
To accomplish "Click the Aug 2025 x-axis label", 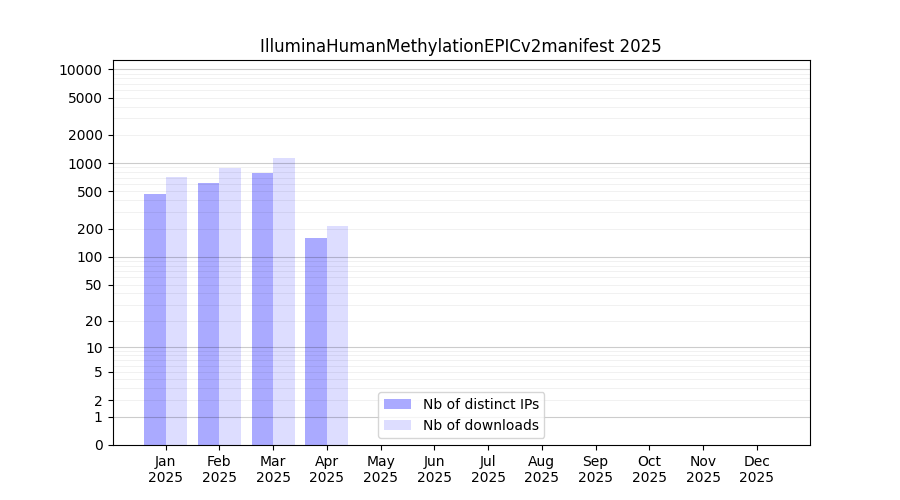I will 542,469.
